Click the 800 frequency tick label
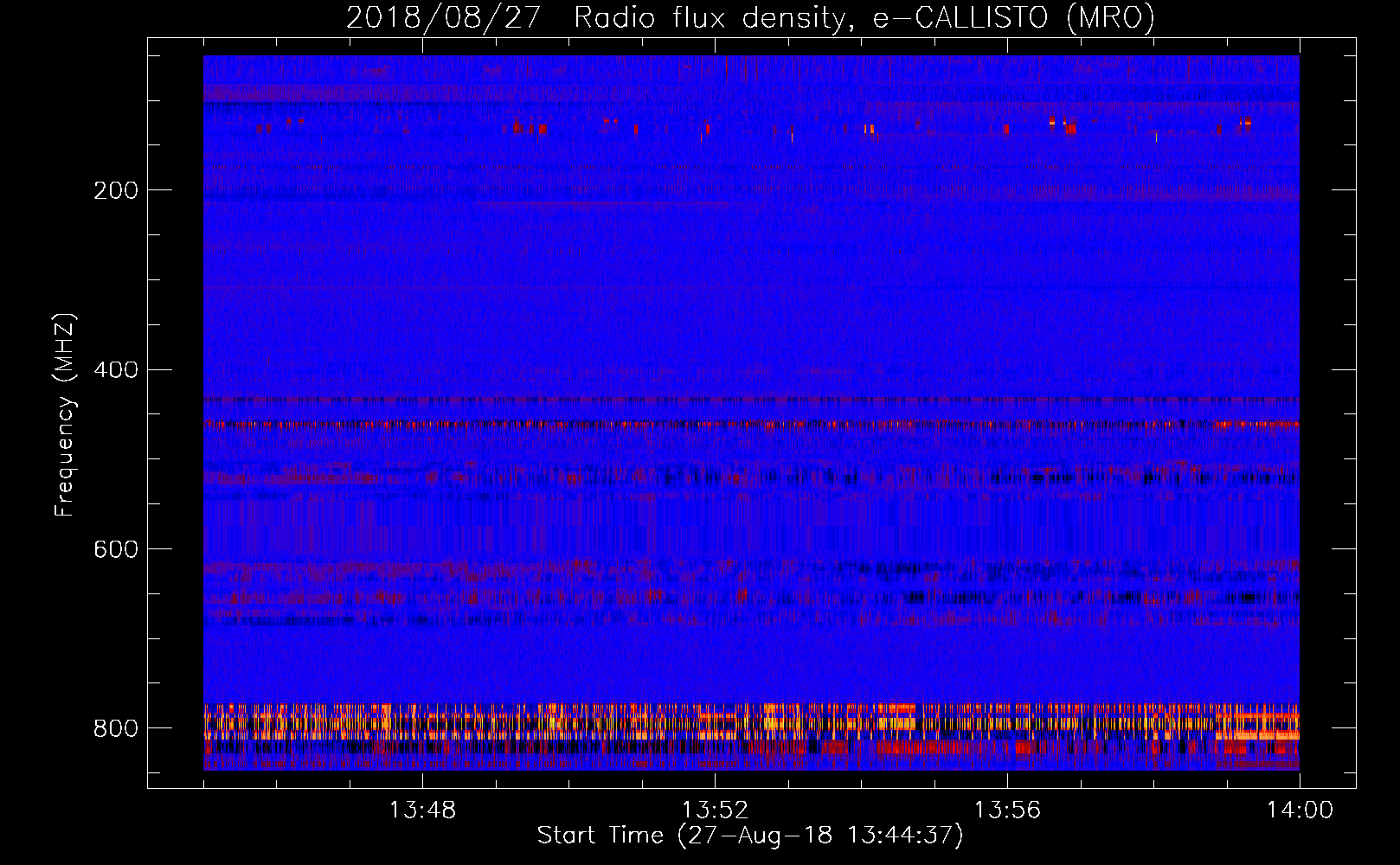Screen dimensions: 1400x865 pyautogui.click(x=116, y=728)
